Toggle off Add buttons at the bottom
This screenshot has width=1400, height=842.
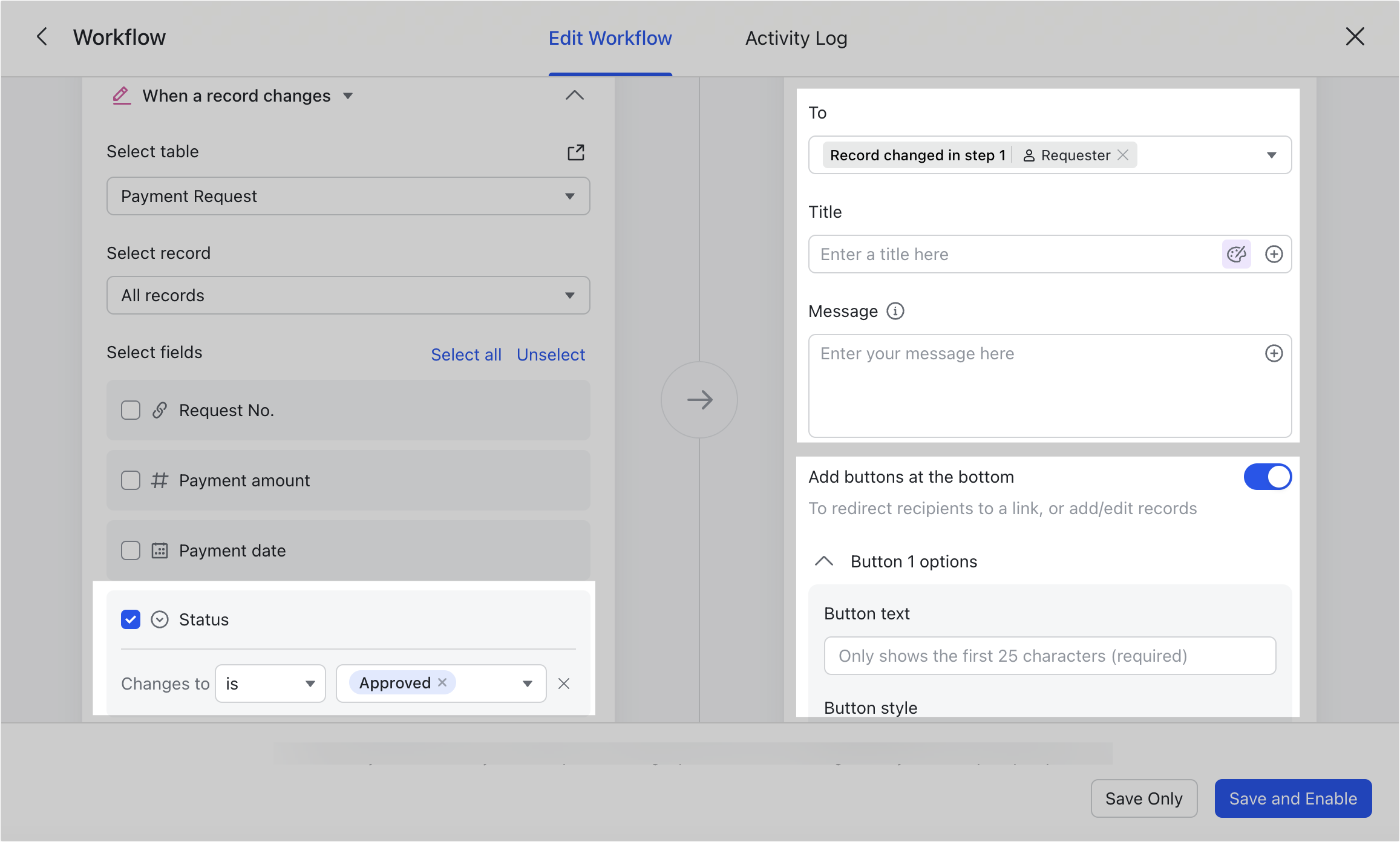click(x=1268, y=477)
